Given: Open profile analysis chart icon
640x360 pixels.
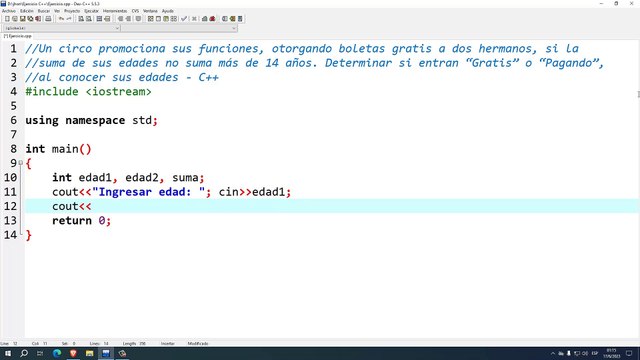Looking at the screenshot, I should [x=204, y=19].
